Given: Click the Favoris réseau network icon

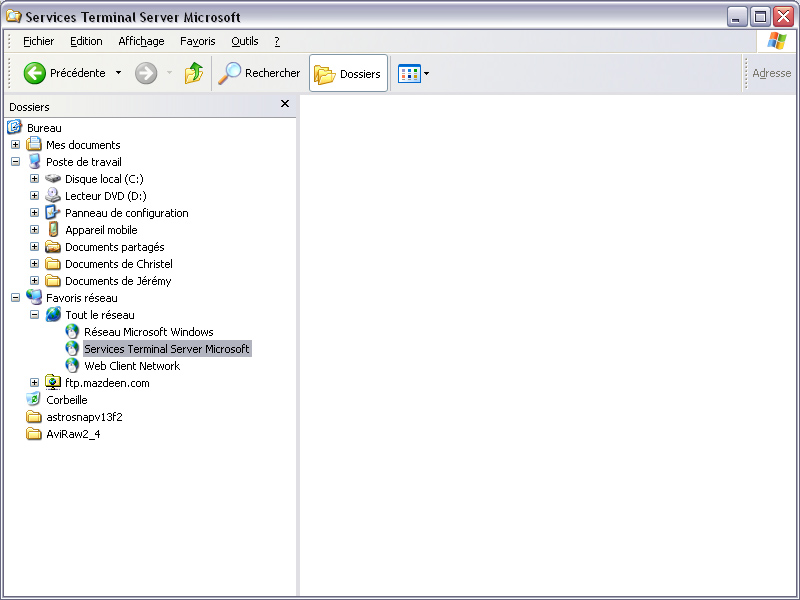Looking at the screenshot, I should click(34, 297).
